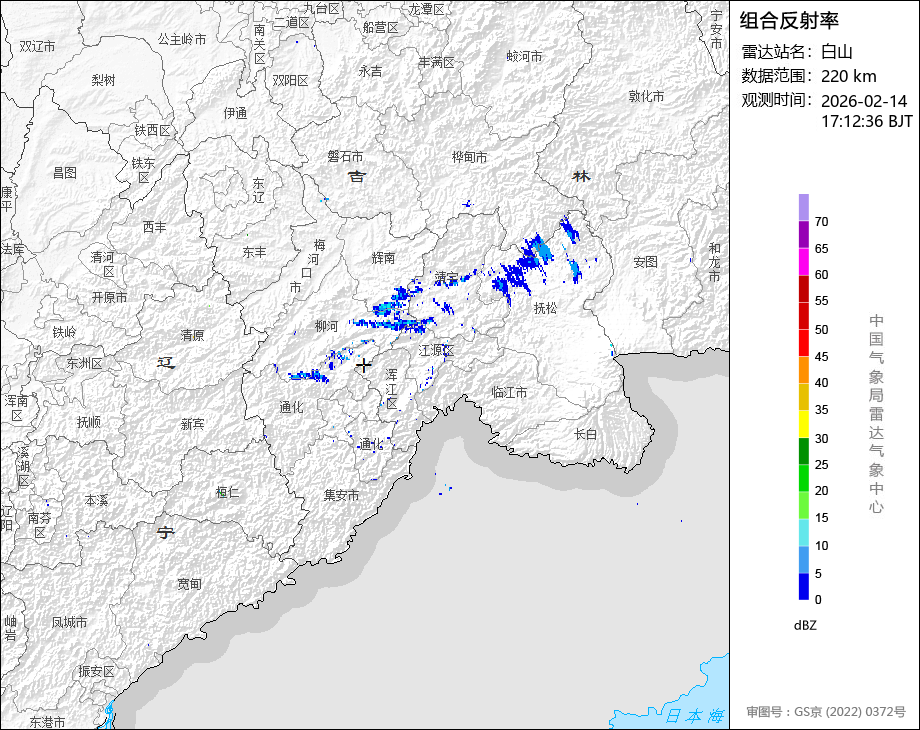
Task: Click the 观测时间 label
Action: 777,100
